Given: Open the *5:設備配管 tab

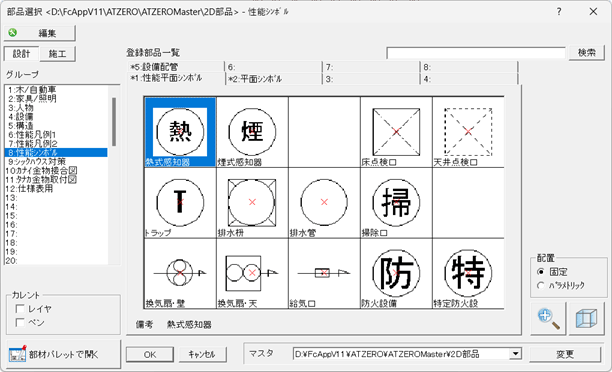Looking at the screenshot, I should [x=176, y=67].
